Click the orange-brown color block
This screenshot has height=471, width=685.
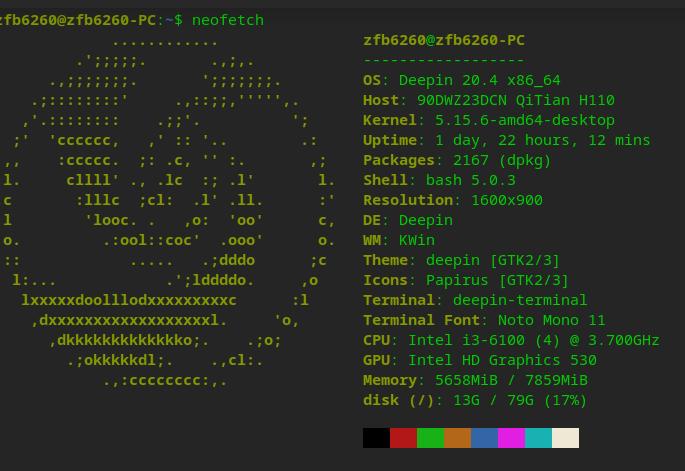point(457,438)
